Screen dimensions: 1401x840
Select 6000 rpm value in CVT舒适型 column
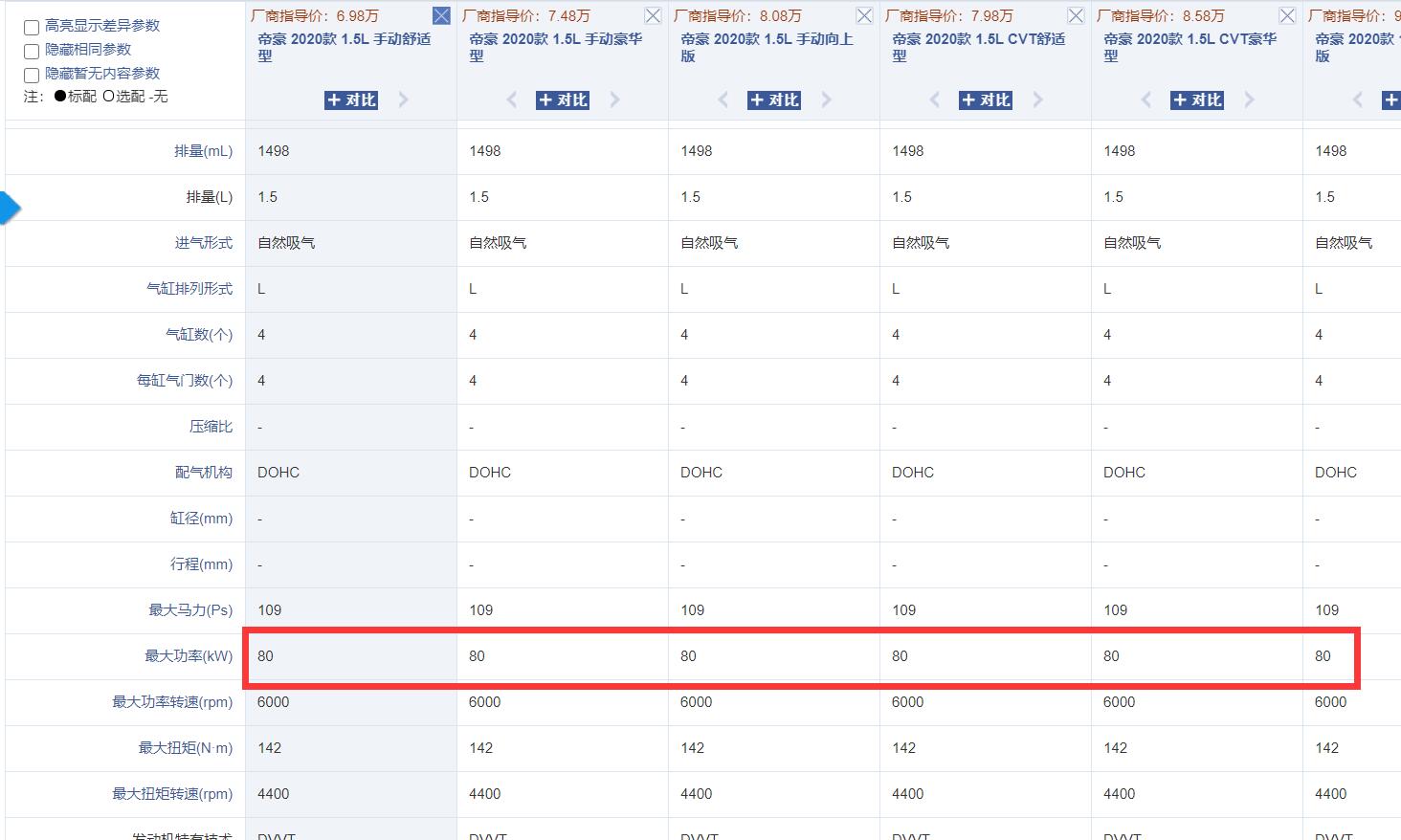[907, 702]
